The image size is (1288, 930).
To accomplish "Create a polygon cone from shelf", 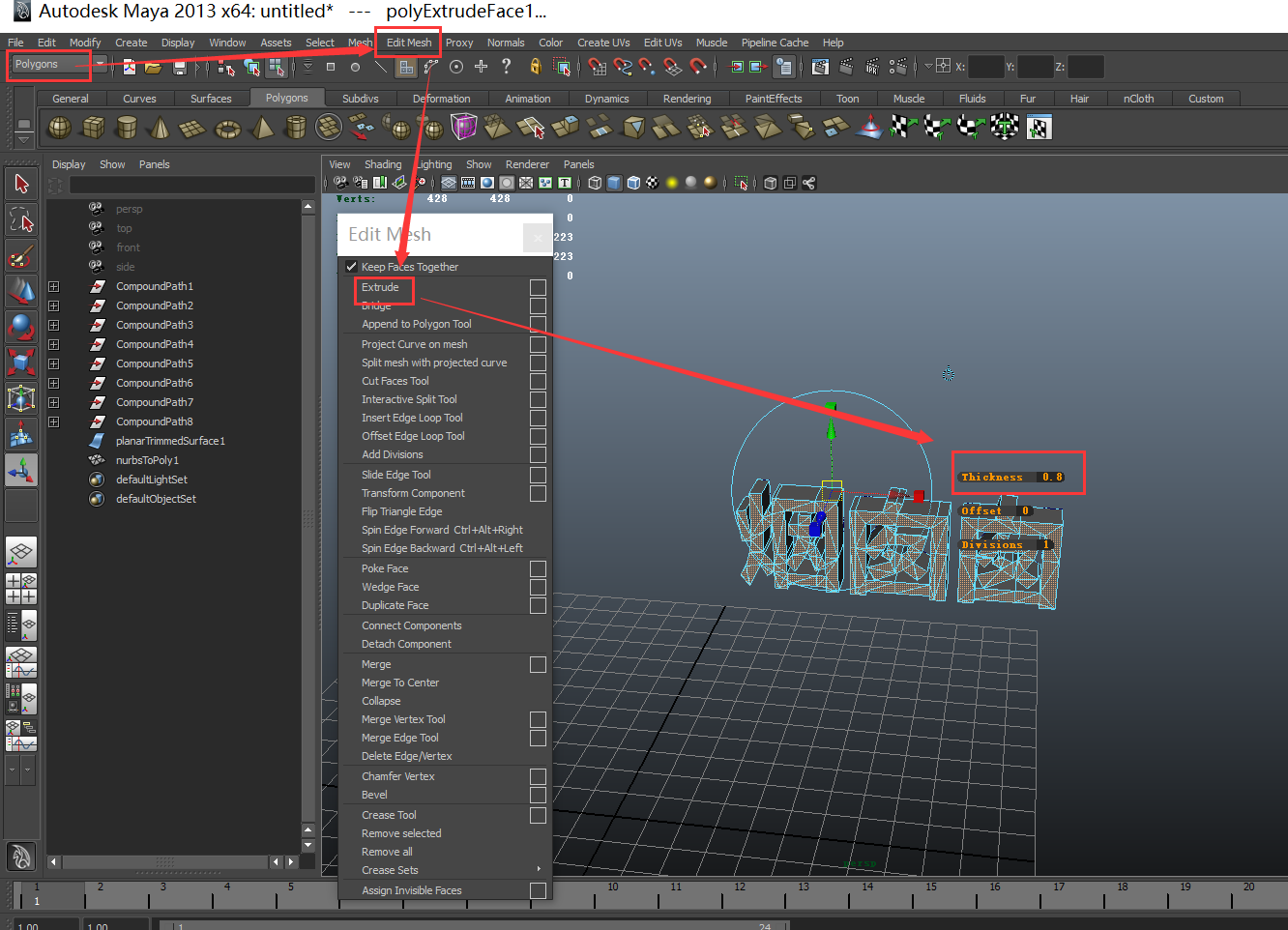I will tap(160, 127).
